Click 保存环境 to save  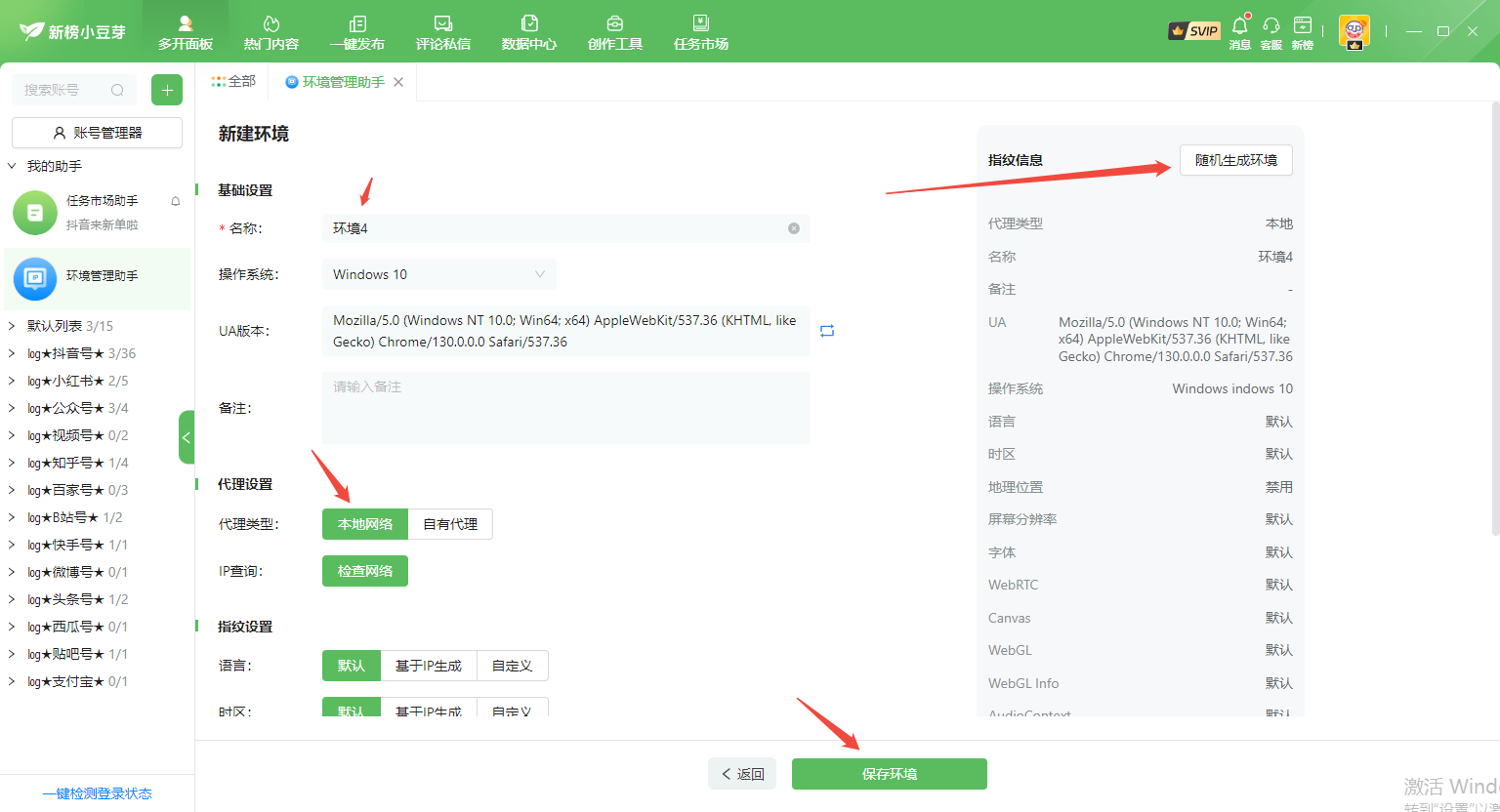[890, 774]
